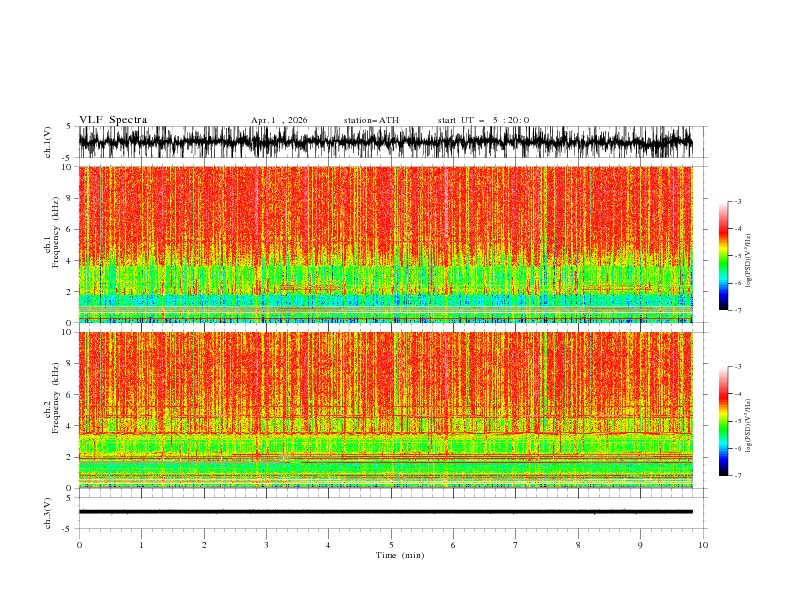This screenshot has width=792, height=612.
Task: Click time axis tick label "8"
Action: 578,545
